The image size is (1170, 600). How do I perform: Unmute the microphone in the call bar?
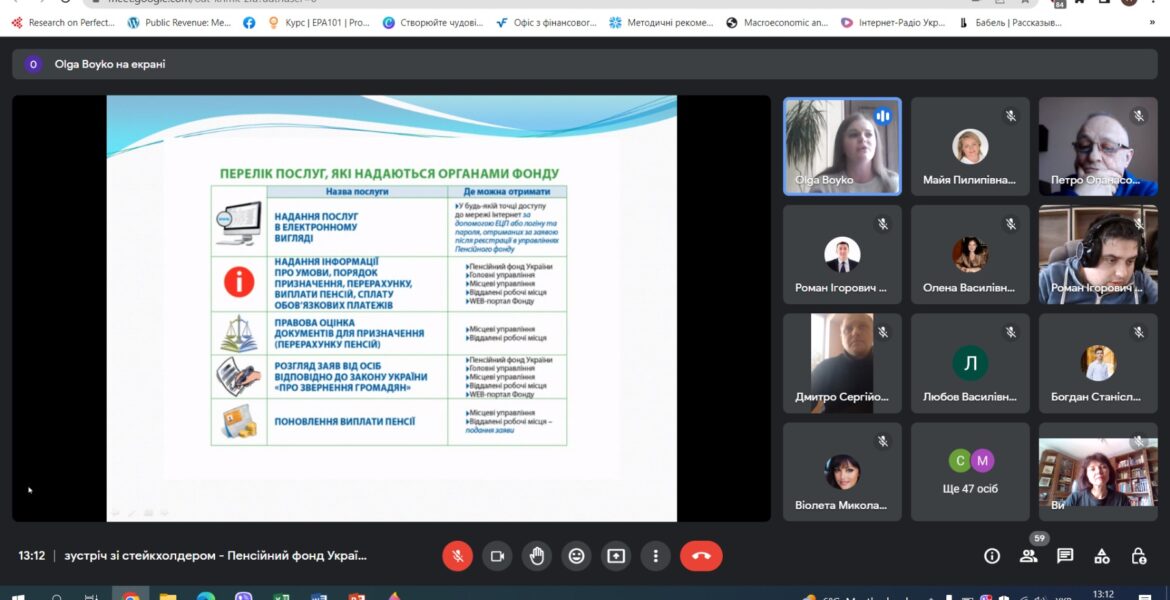point(457,556)
